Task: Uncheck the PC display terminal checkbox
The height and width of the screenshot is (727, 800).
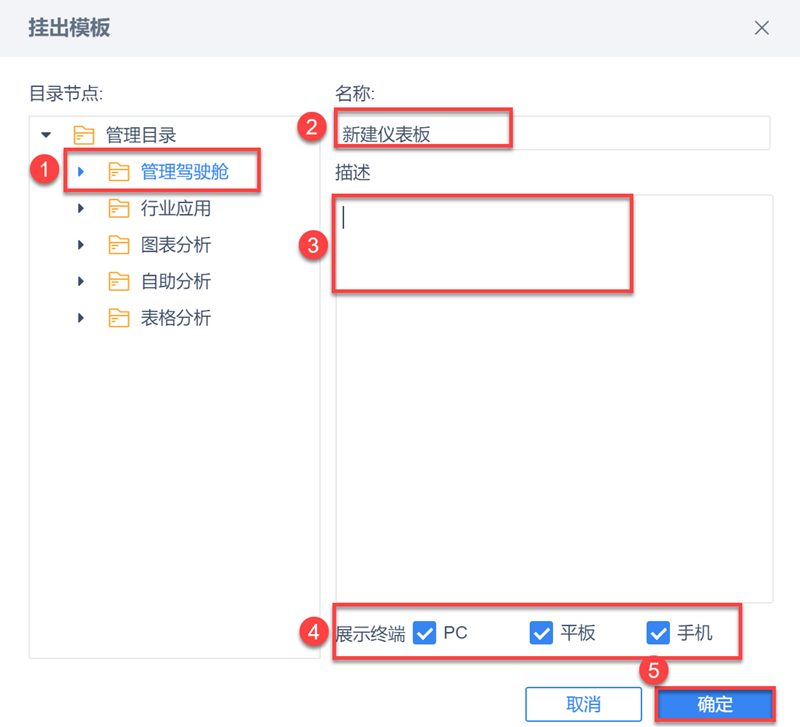Action: pyautogui.click(x=424, y=633)
